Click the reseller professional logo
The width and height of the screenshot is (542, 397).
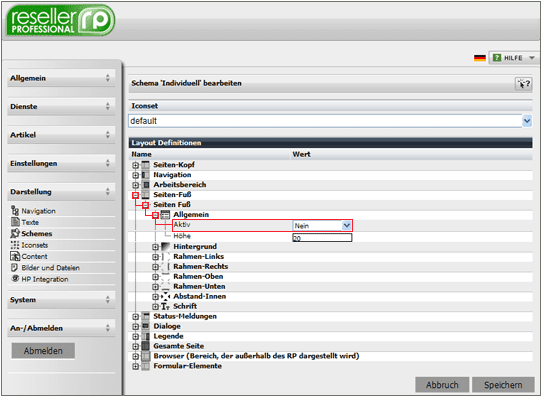click(60, 21)
